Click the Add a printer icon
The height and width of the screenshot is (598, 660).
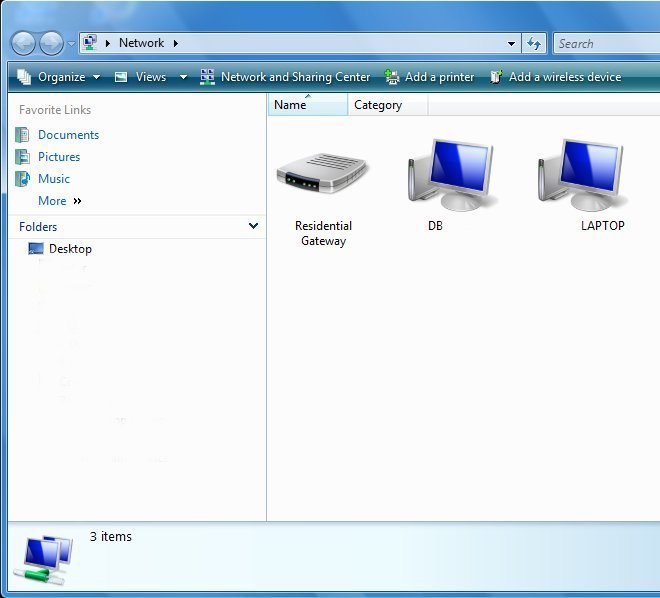click(392, 77)
